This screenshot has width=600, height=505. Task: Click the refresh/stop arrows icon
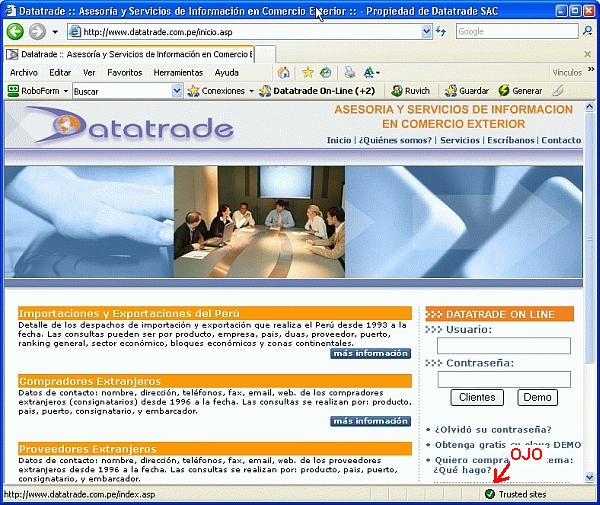441,31
